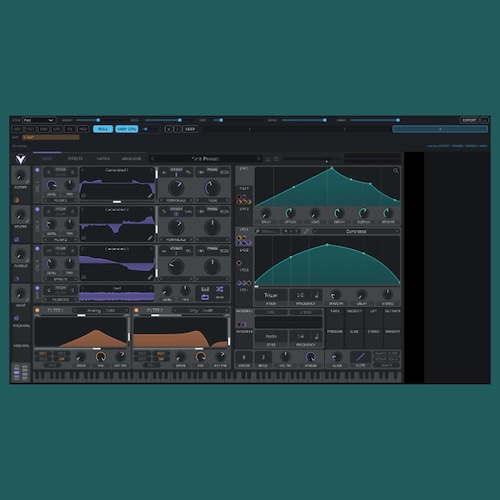Click the KEEP button
This screenshot has width=500, height=500.
click(x=190, y=129)
